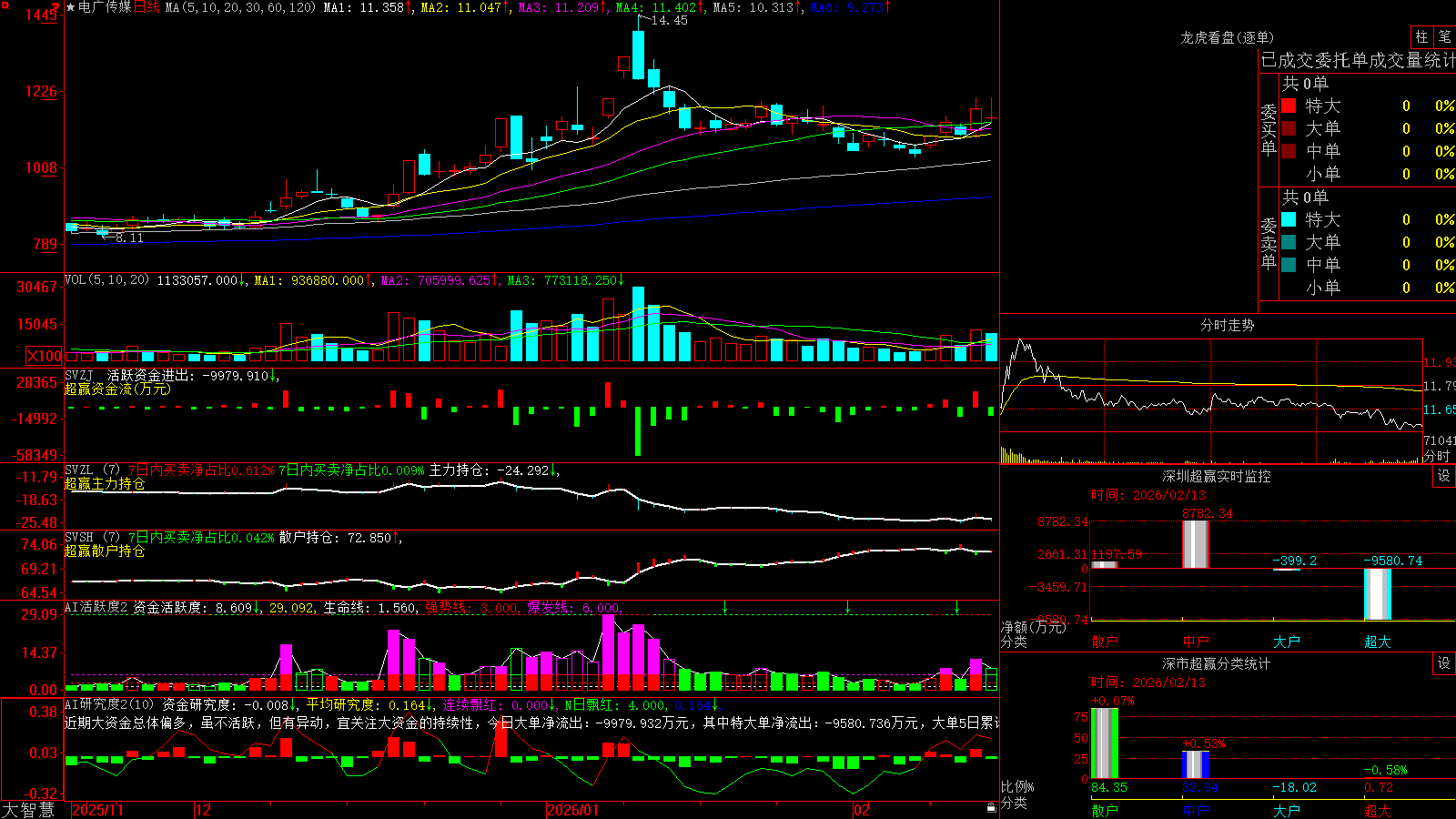
Task: Click the 时间: 2026/02/13 under 实时监控
Action: click(1148, 495)
